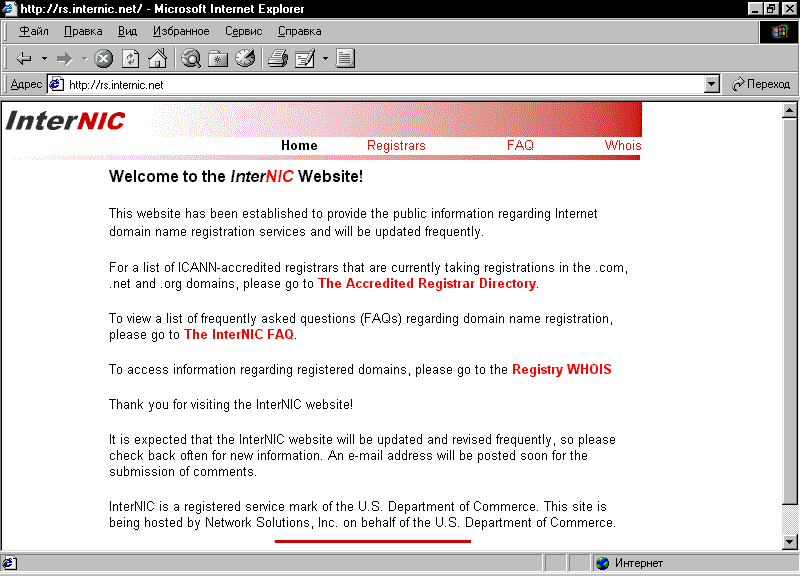
Task: Go back with the Back arrow button
Action: pyautogui.click(x=23, y=59)
